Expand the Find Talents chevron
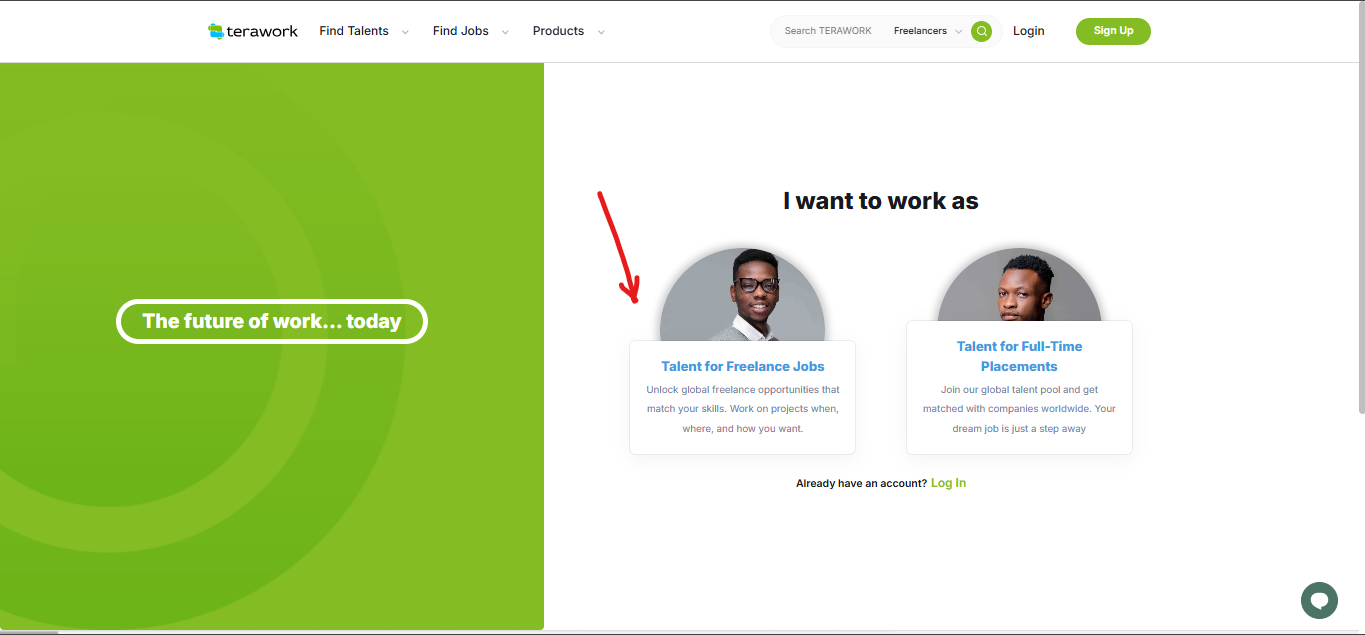The height and width of the screenshot is (635, 1365). coord(405,32)
